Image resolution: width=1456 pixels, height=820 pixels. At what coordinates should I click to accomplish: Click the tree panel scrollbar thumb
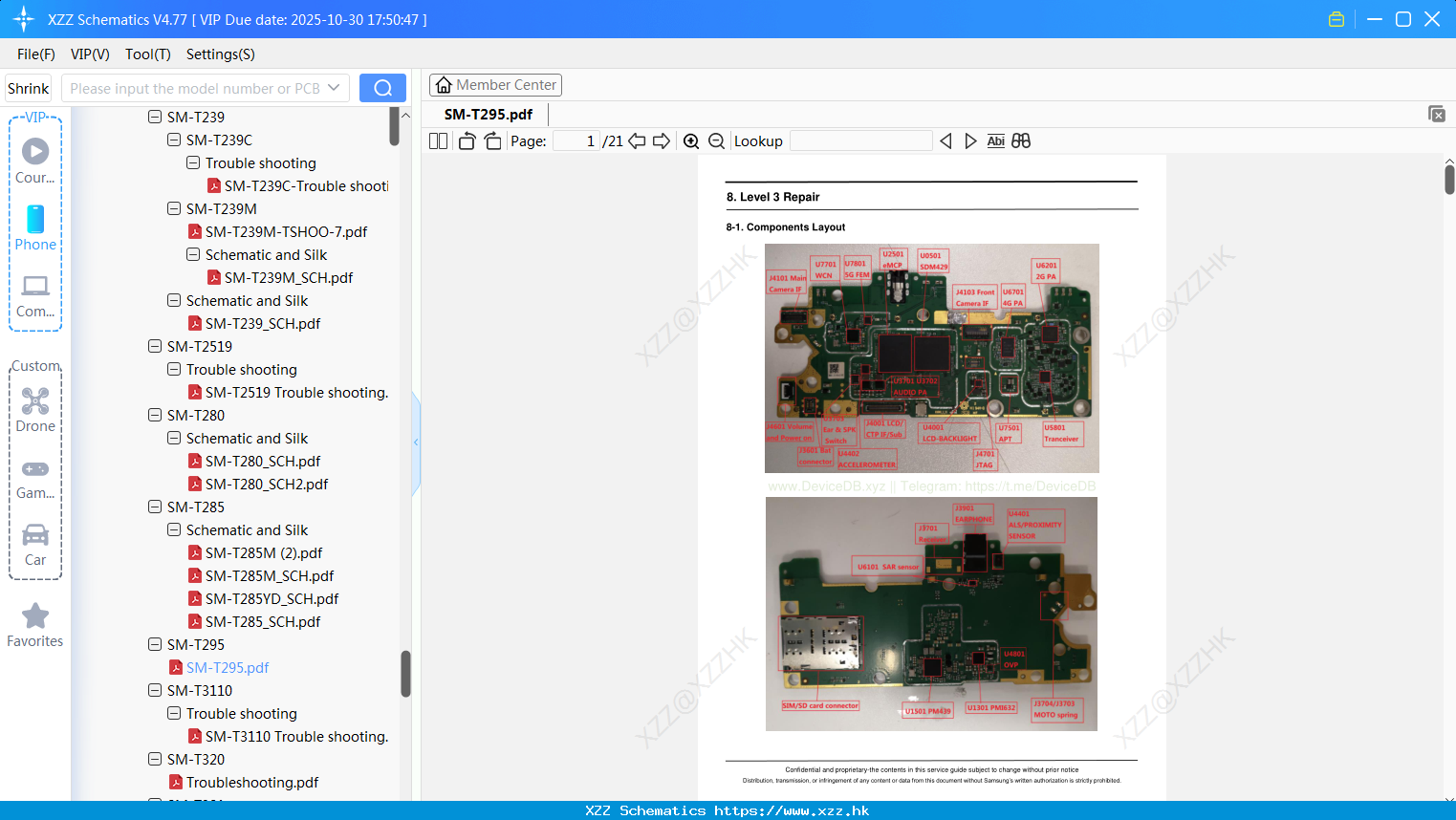[x=405, y=674]
